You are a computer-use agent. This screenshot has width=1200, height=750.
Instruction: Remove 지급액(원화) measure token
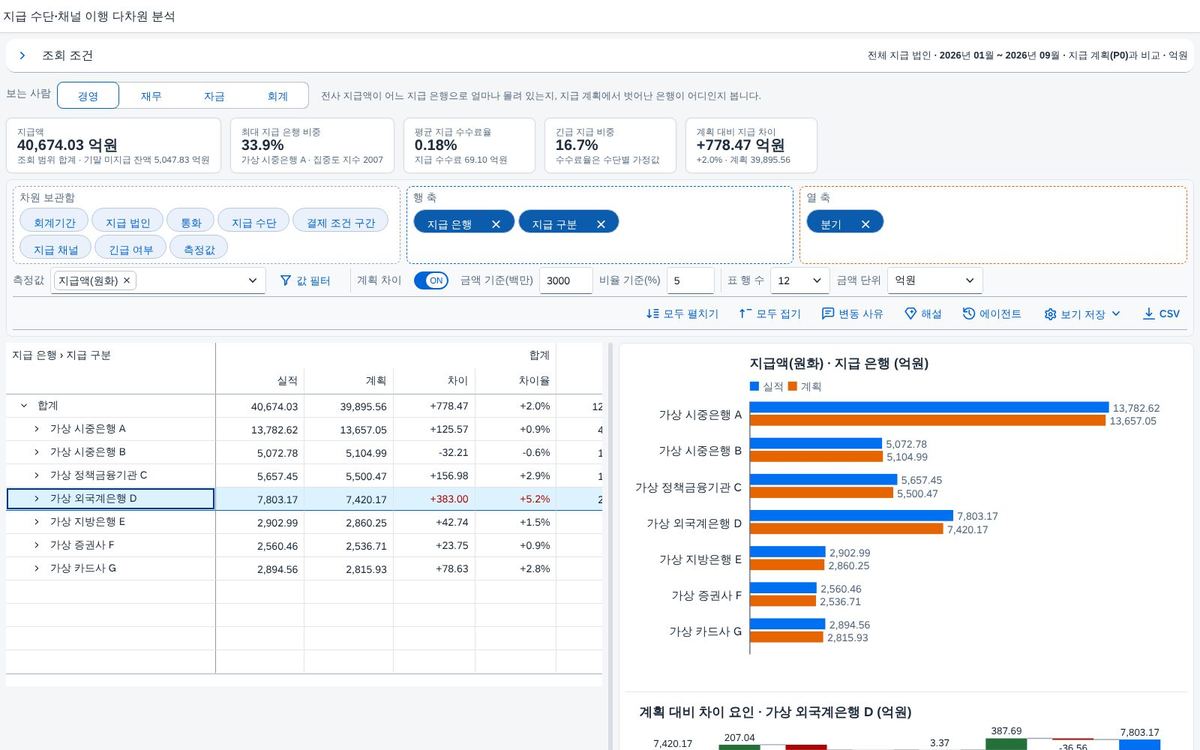coord(127,281)
